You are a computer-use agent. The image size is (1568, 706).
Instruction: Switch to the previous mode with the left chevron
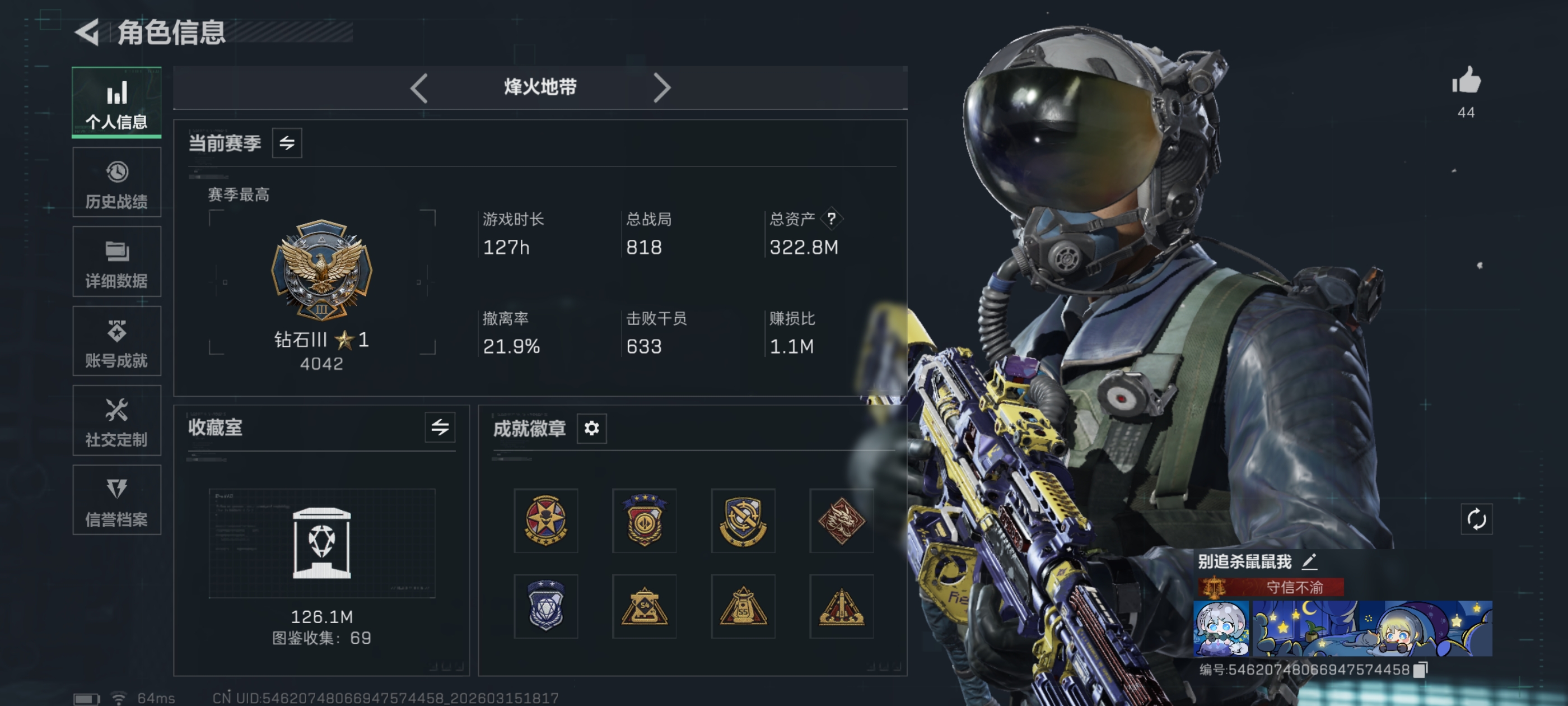coord(419,88)
